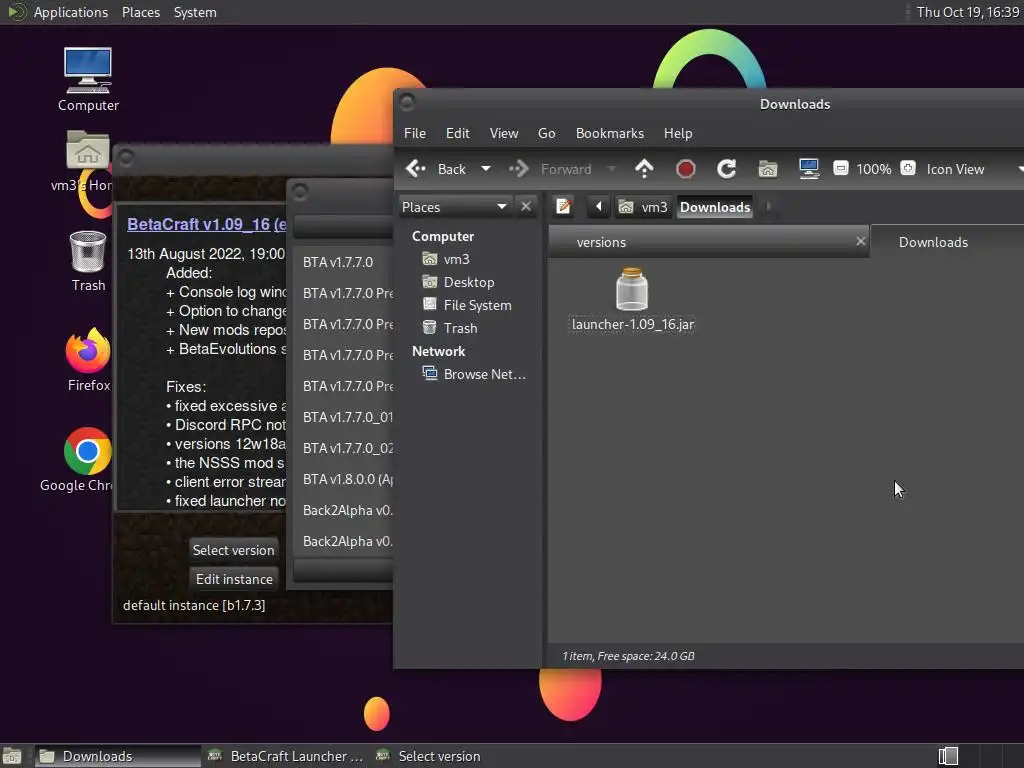Select BTA v1.7.7.0_01 in version list
1024x768 pixels.
[343, 417]
